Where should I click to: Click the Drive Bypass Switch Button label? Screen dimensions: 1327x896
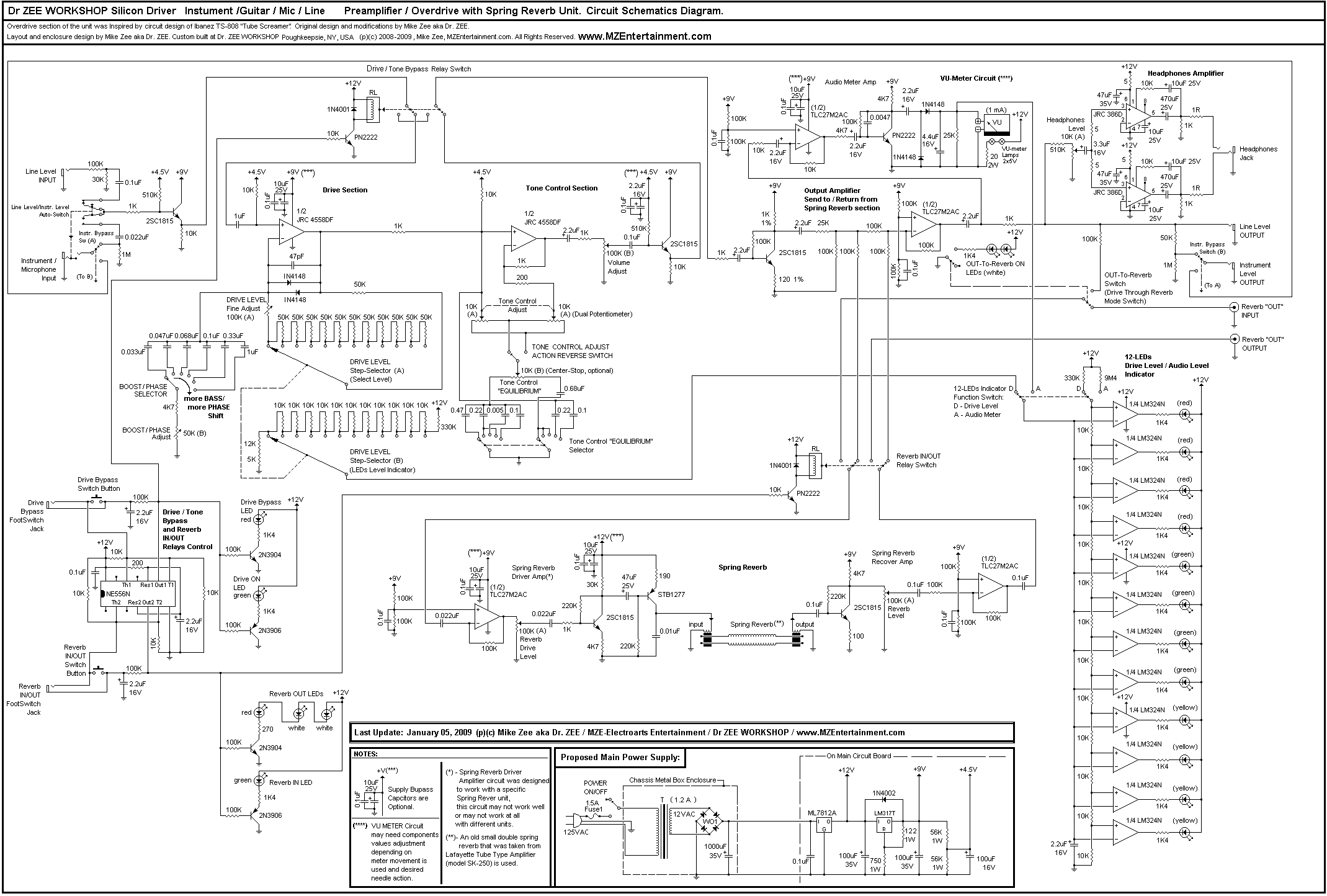point(98,484)
